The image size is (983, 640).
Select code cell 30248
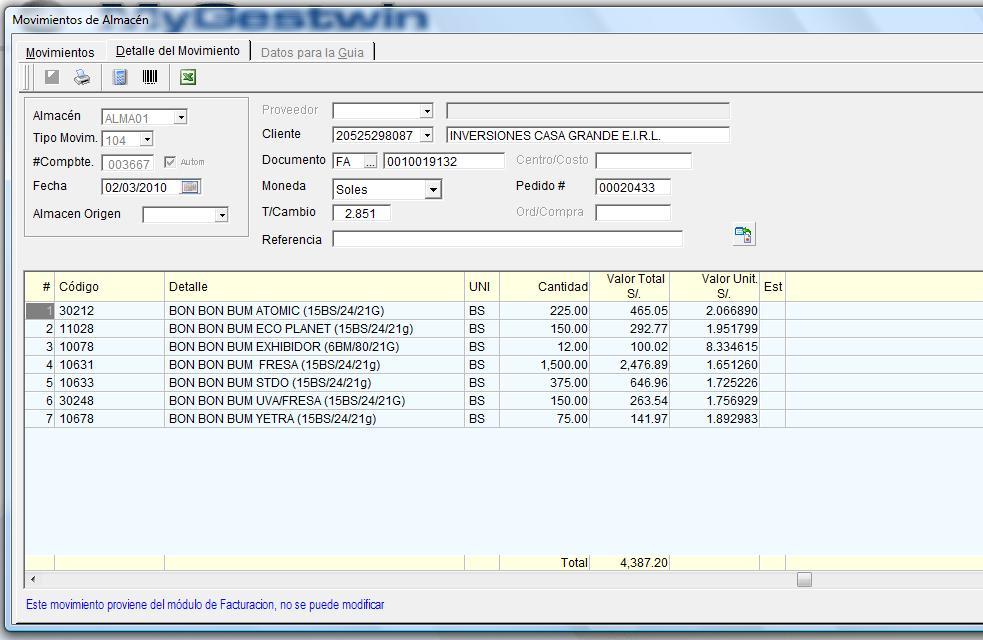tap(110, 401)
